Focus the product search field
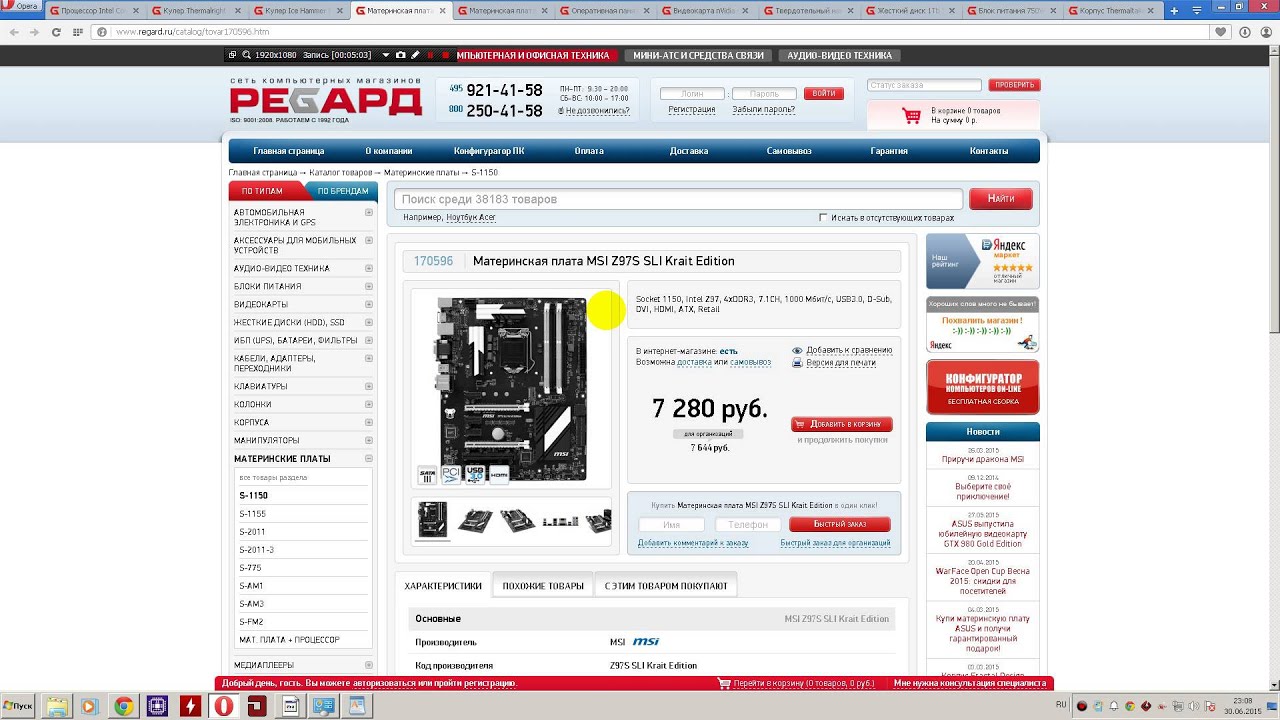Image resolution: width=1280 pixels, height=720 pixels. pos(678,199)
